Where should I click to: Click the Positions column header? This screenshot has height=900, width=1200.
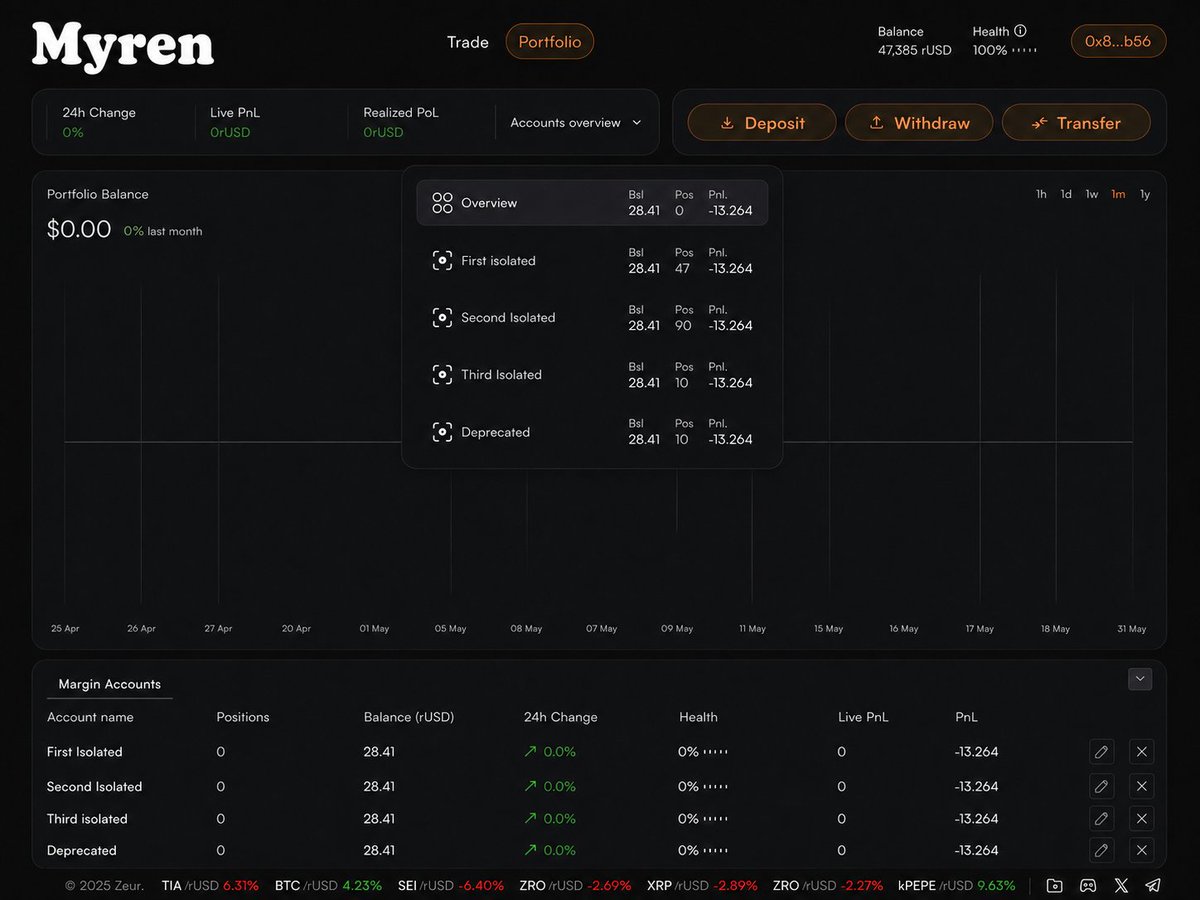(243, 717)
